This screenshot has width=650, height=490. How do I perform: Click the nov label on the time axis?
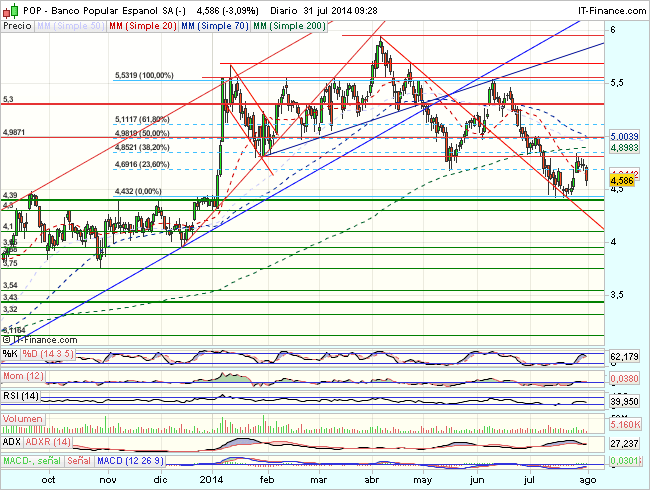108,480
